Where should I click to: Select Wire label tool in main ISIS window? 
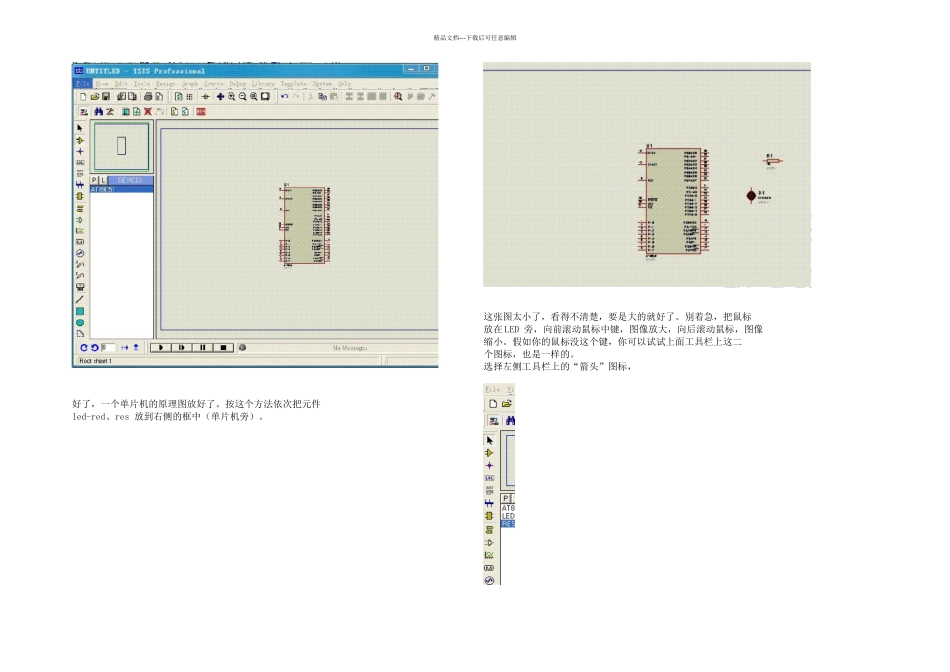[80, 162]
